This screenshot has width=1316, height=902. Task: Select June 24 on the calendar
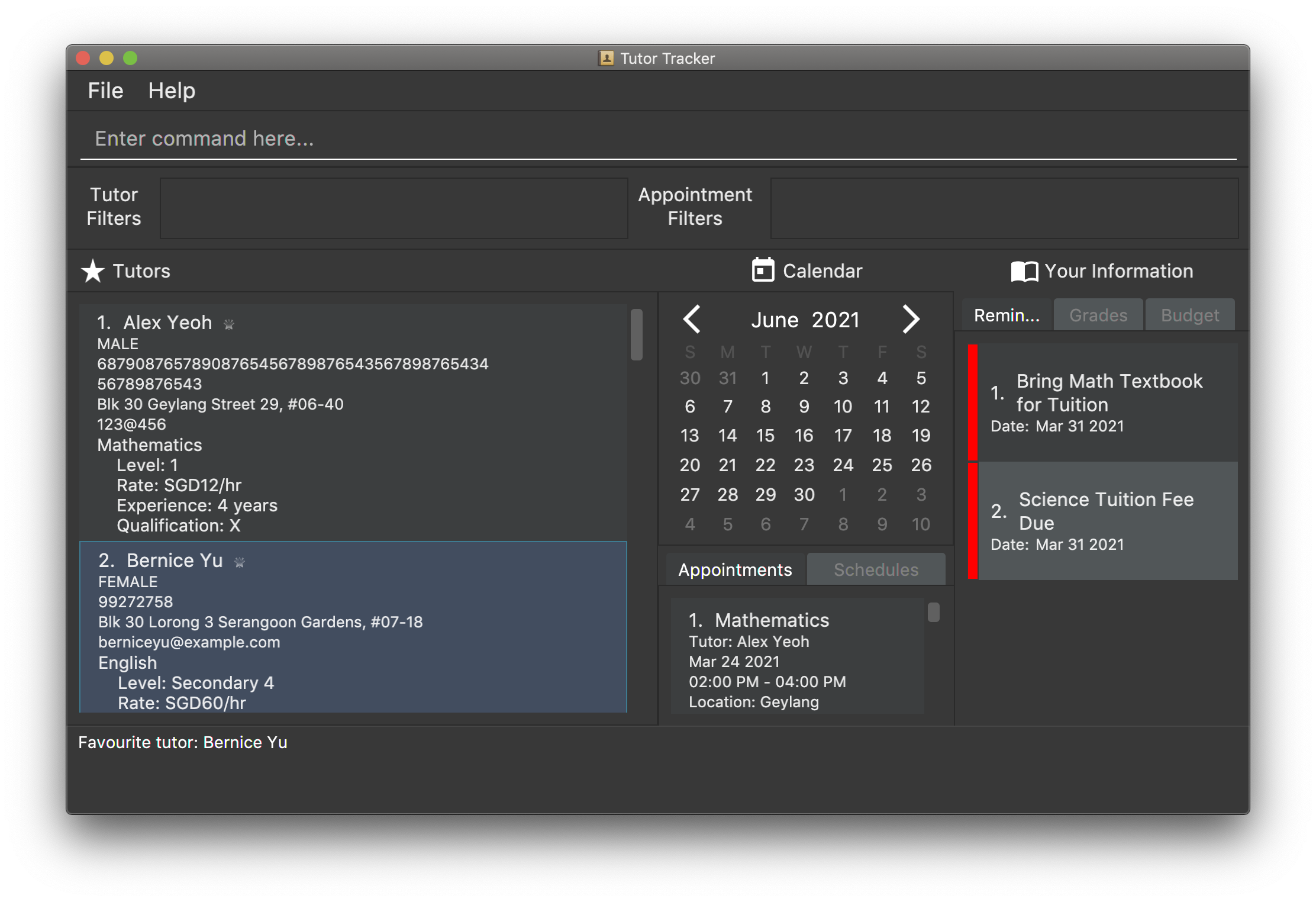tap(843, 465)
